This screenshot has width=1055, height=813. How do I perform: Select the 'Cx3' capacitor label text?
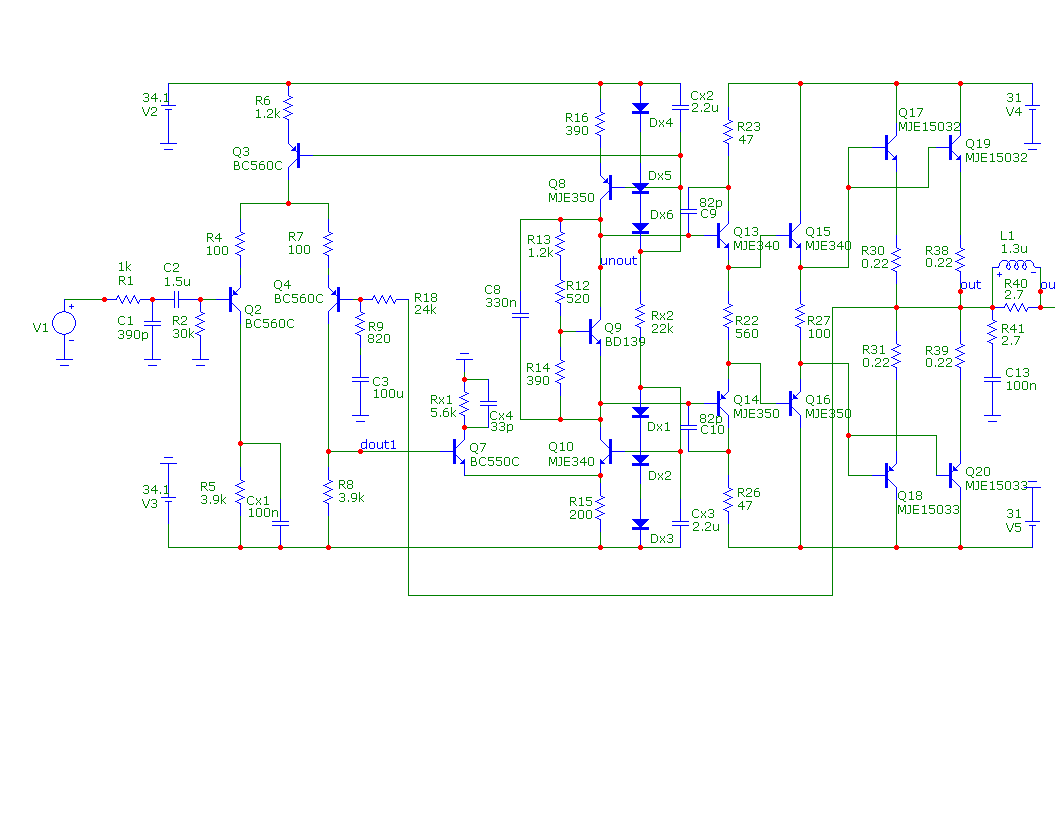click(703, 514)
